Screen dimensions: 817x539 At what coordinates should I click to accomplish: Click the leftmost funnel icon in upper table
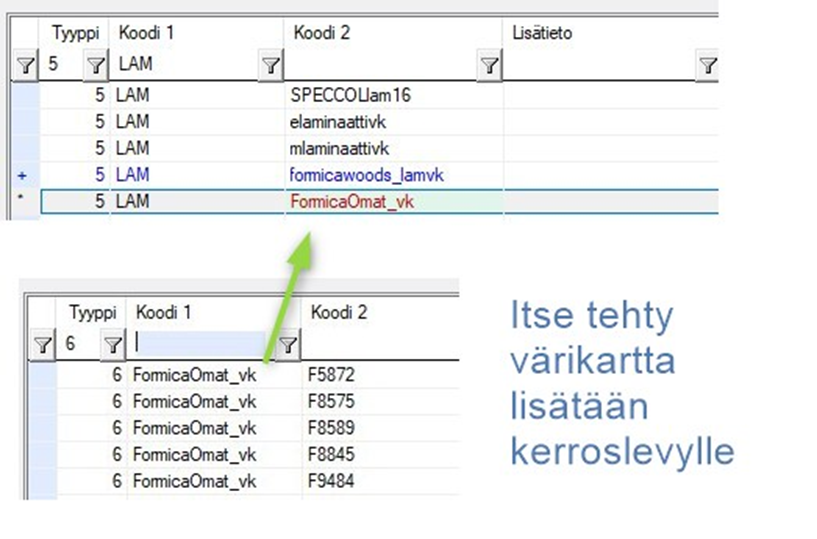tap(24, 66)
